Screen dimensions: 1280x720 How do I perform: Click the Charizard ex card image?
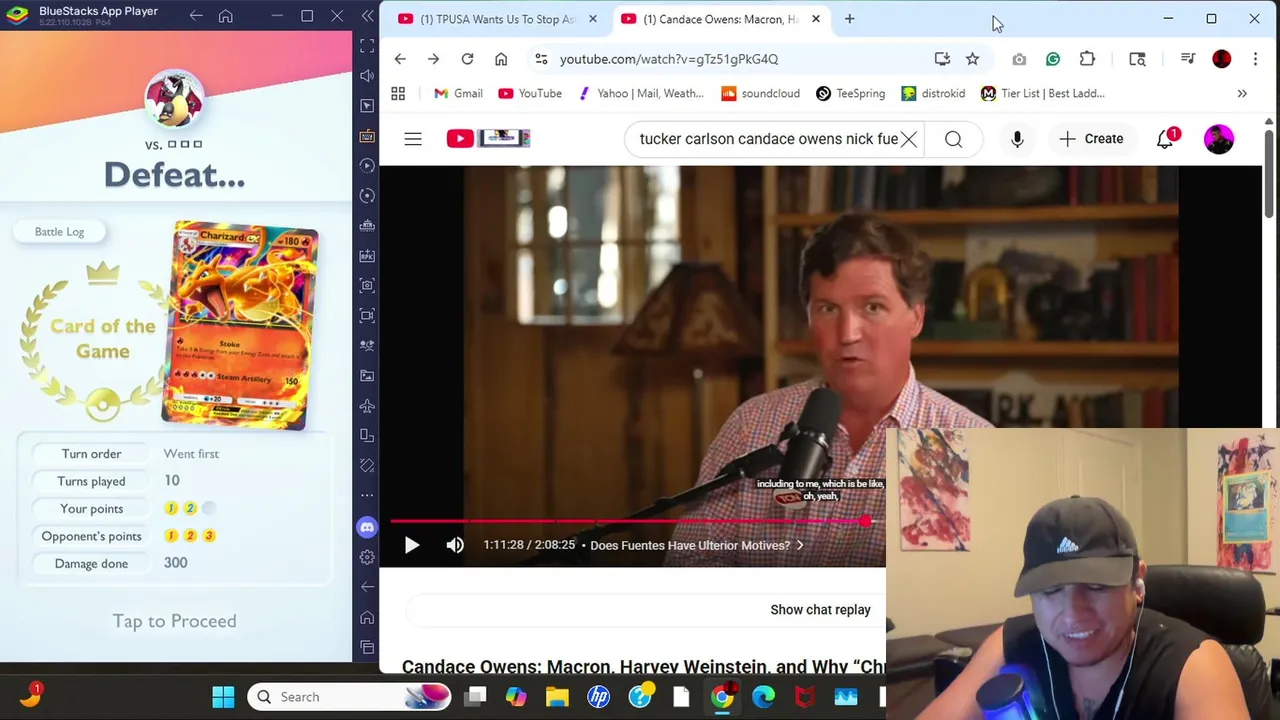click(x=240, y=327)
